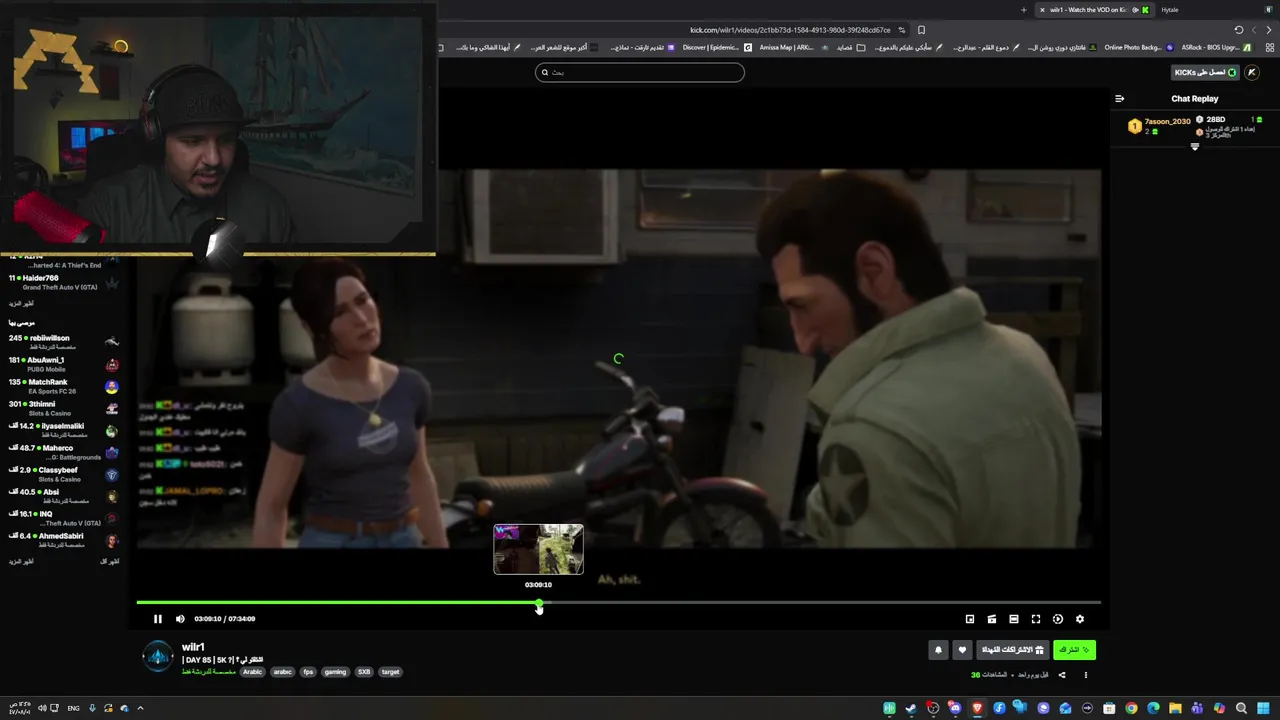Open rebiiwillson in recommended channels
The width and height of the screenshot is (1280, 720).
(x=64, y=342)
